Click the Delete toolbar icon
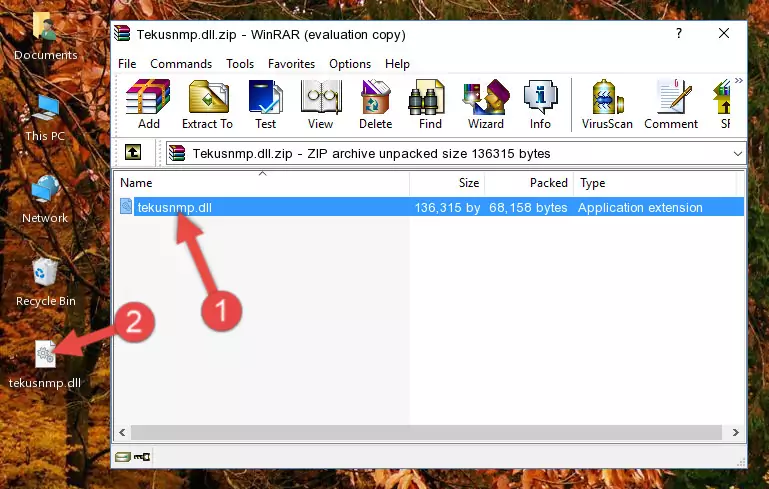Viewport: 769px width, 489px height. pos(376,104)
